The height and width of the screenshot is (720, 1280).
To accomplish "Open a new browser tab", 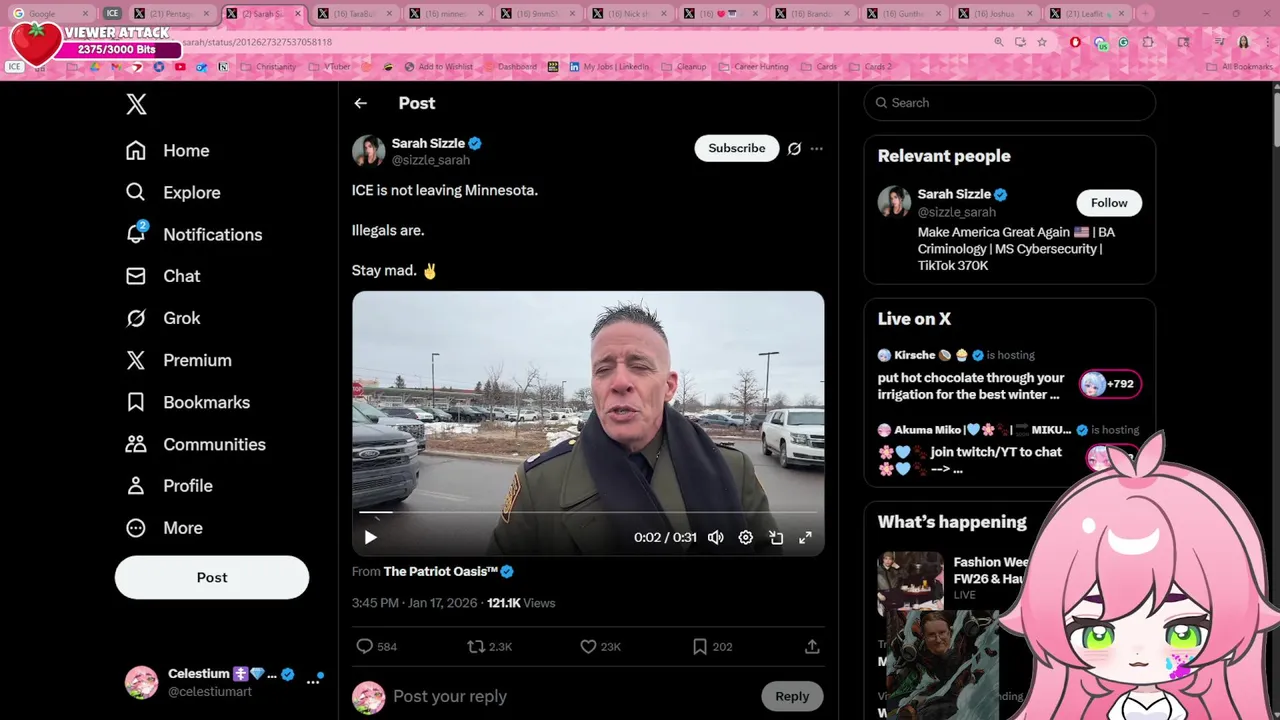I will tap(1146, 14).
